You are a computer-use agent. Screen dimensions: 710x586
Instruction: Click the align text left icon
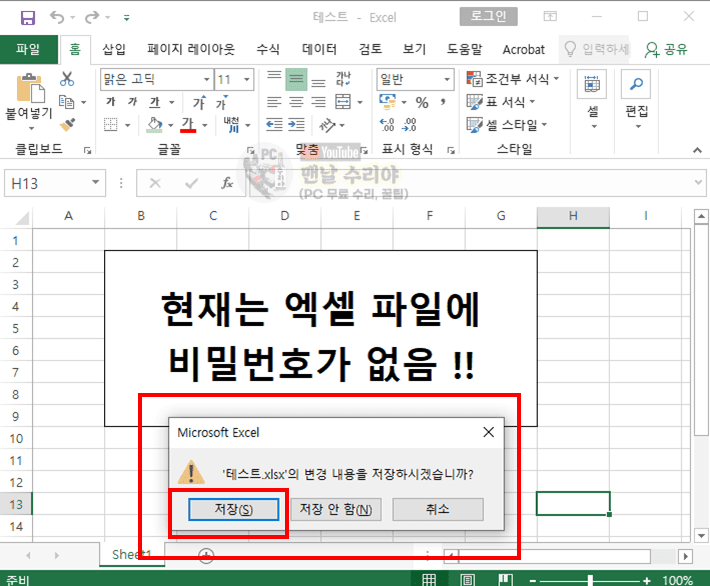(274, 102)
